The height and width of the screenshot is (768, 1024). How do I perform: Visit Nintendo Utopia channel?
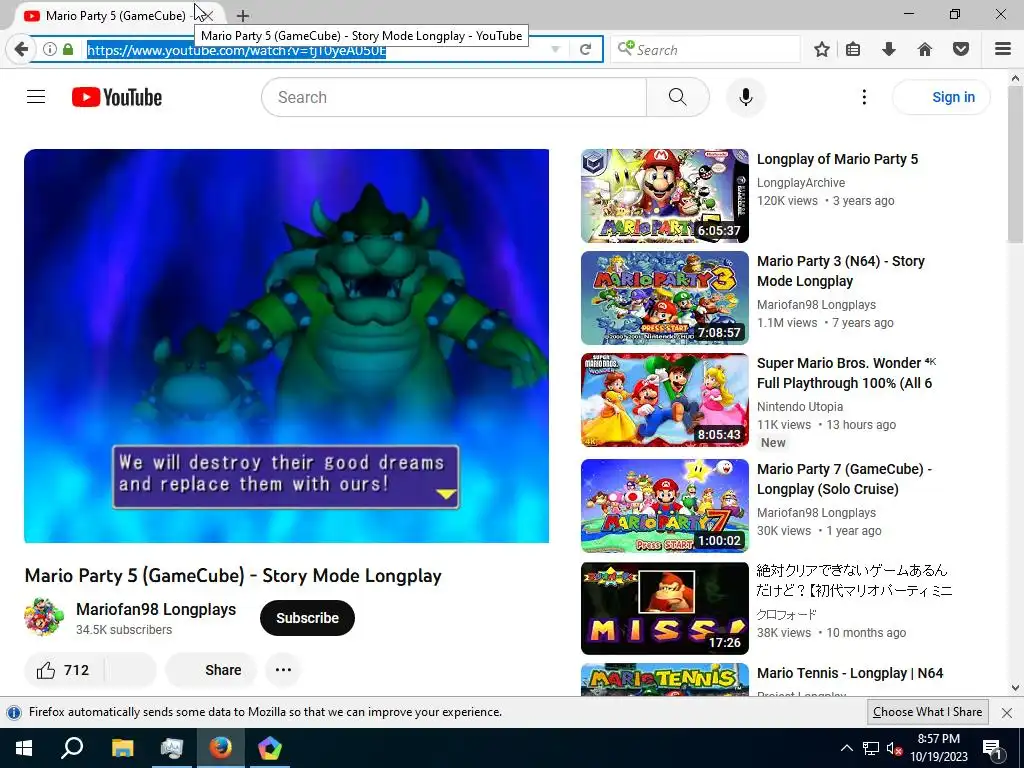click(800, 407)
